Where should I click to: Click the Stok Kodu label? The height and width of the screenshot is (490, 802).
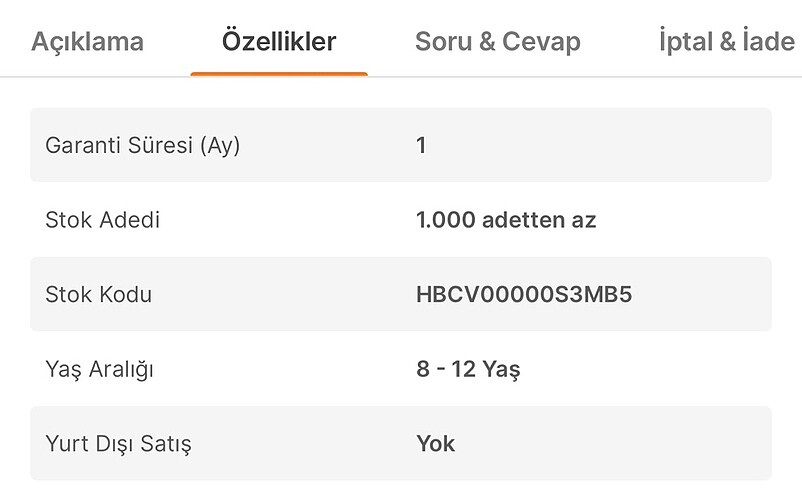[99, 295]
